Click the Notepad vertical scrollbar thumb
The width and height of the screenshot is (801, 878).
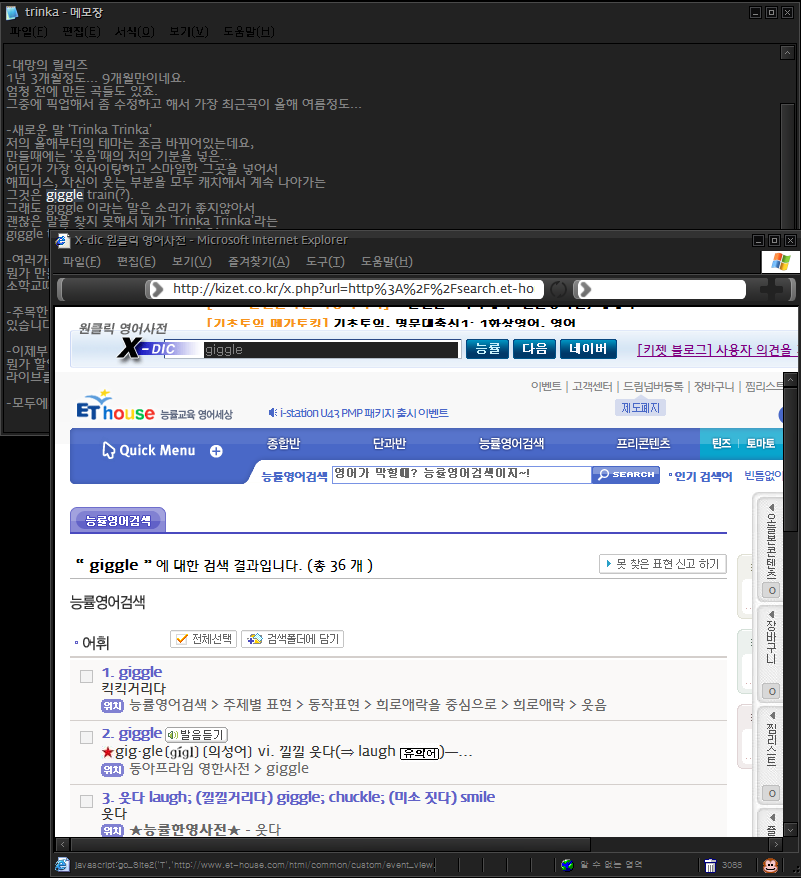pyautogui.click(x=788, y=165)
